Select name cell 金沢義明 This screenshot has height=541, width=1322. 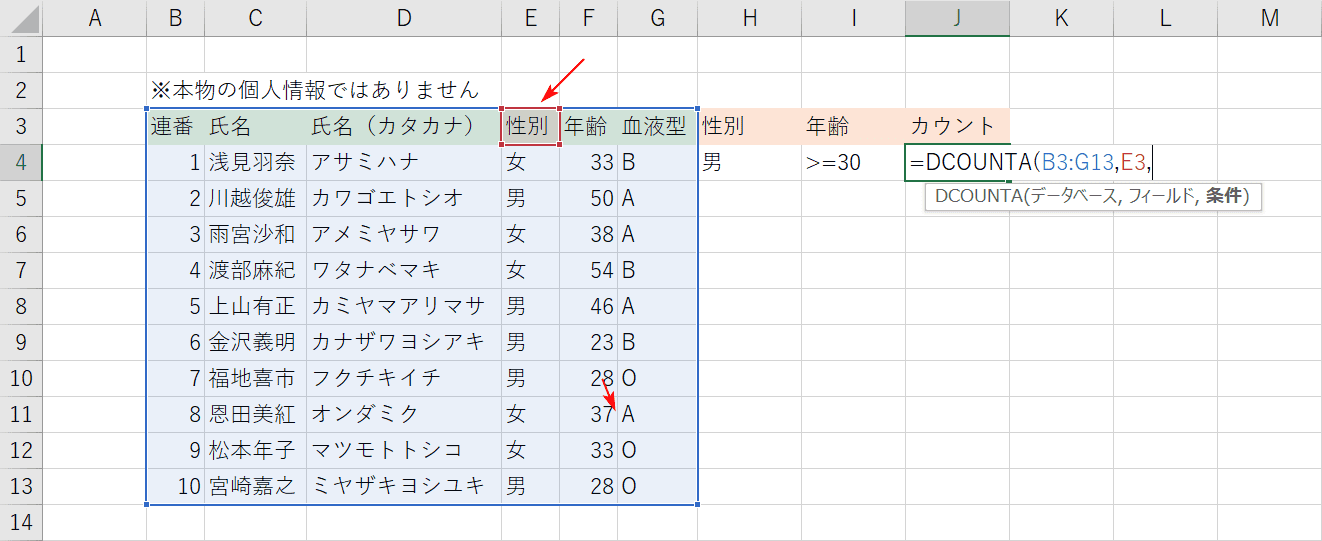click(x=255, y=342)
